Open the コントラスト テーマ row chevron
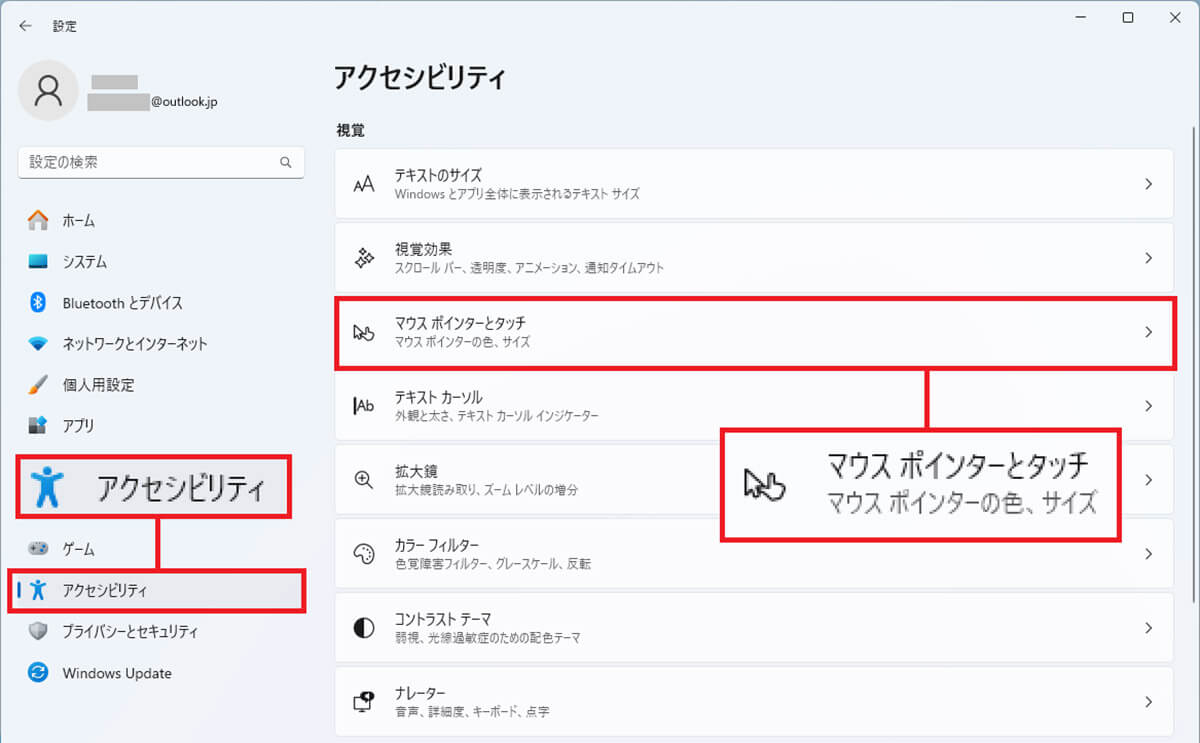The image size is (1200, 743). point(1149,628)
